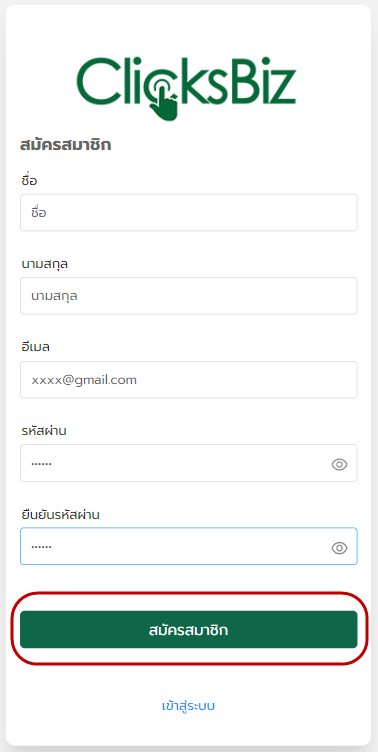Screen dimensions: 378x752
Task: Click the รหัสผ่าน field label
Action: point(44,431)
